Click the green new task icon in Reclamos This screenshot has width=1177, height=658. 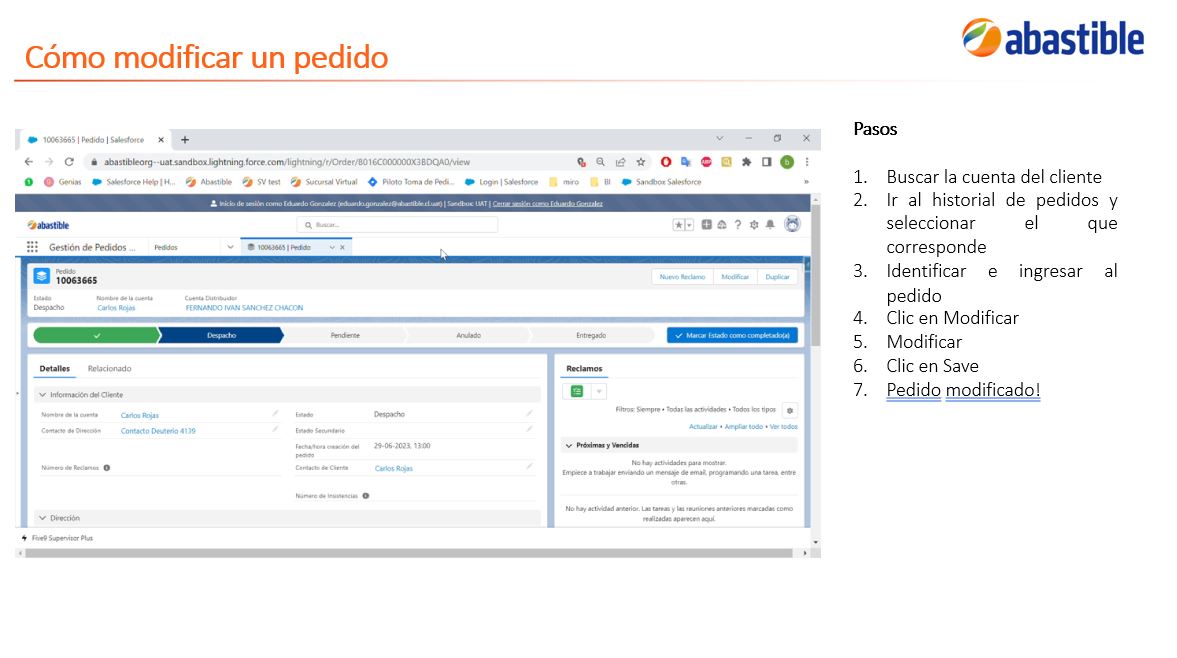tap(576, 391)
